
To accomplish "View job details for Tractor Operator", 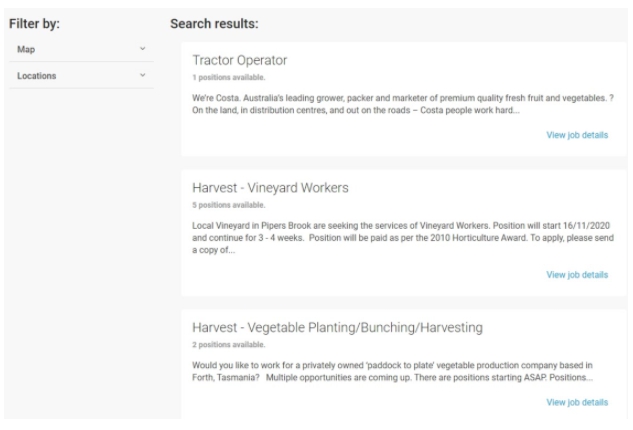I will pyautogui.click(x=577, y=135).
